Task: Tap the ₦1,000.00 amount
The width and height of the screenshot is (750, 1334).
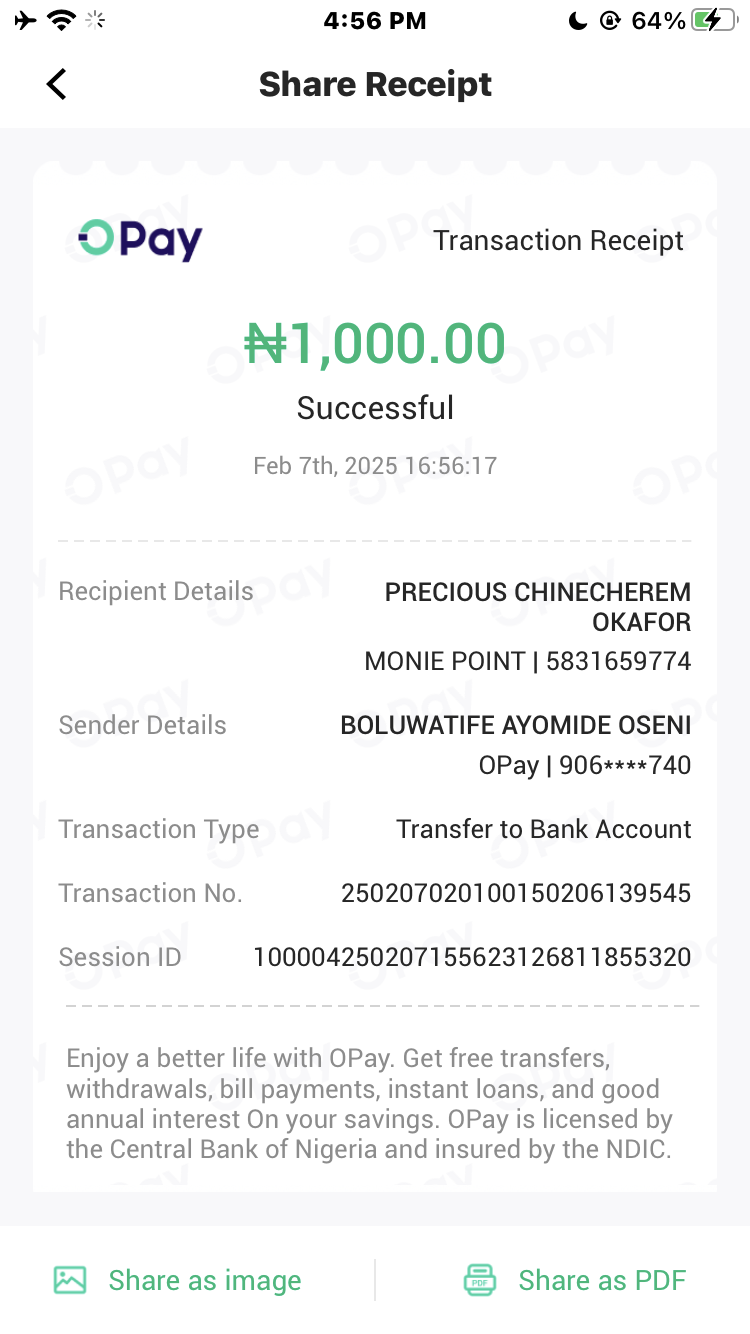Action: (x=375, y=344)
